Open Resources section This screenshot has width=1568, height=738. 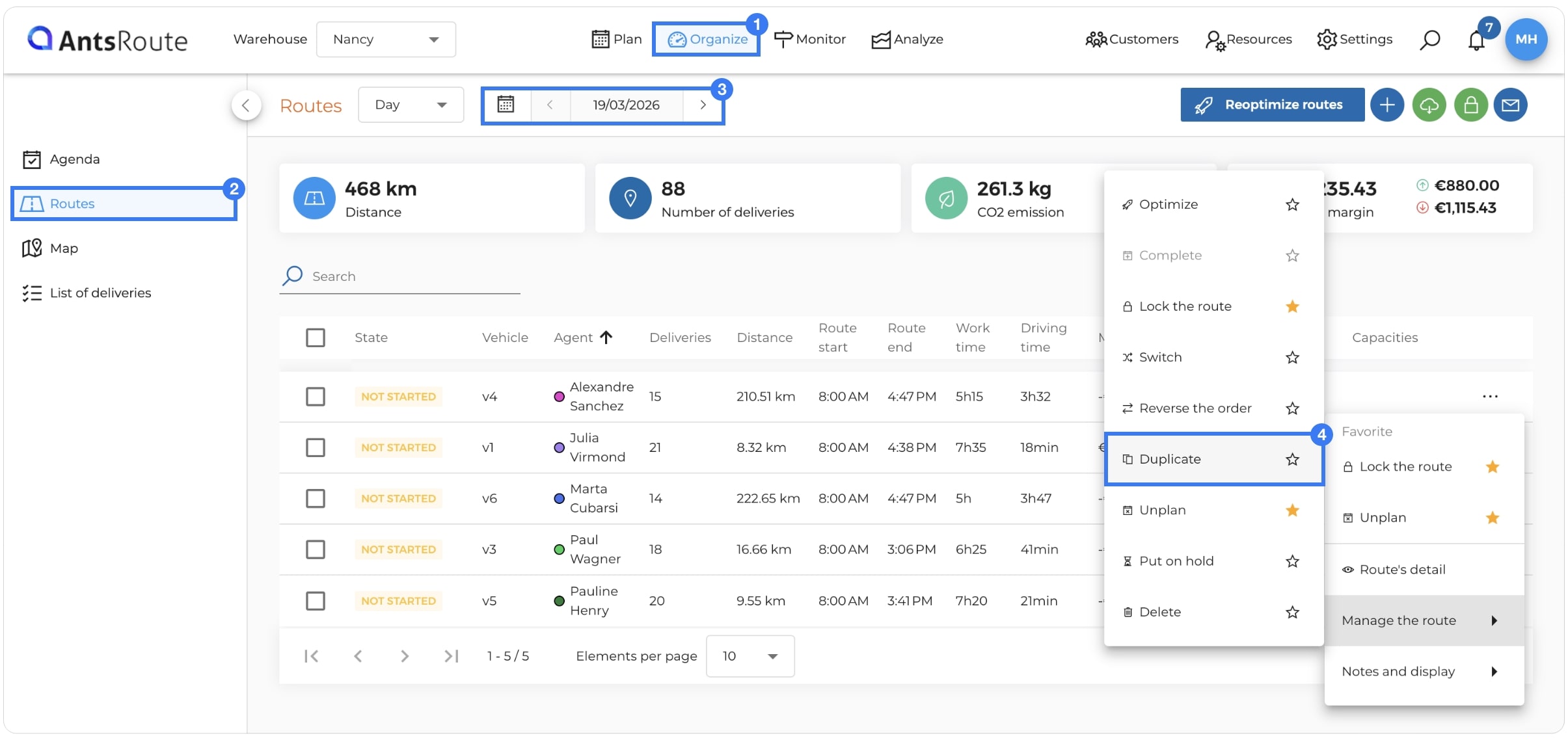point(1248,40)
